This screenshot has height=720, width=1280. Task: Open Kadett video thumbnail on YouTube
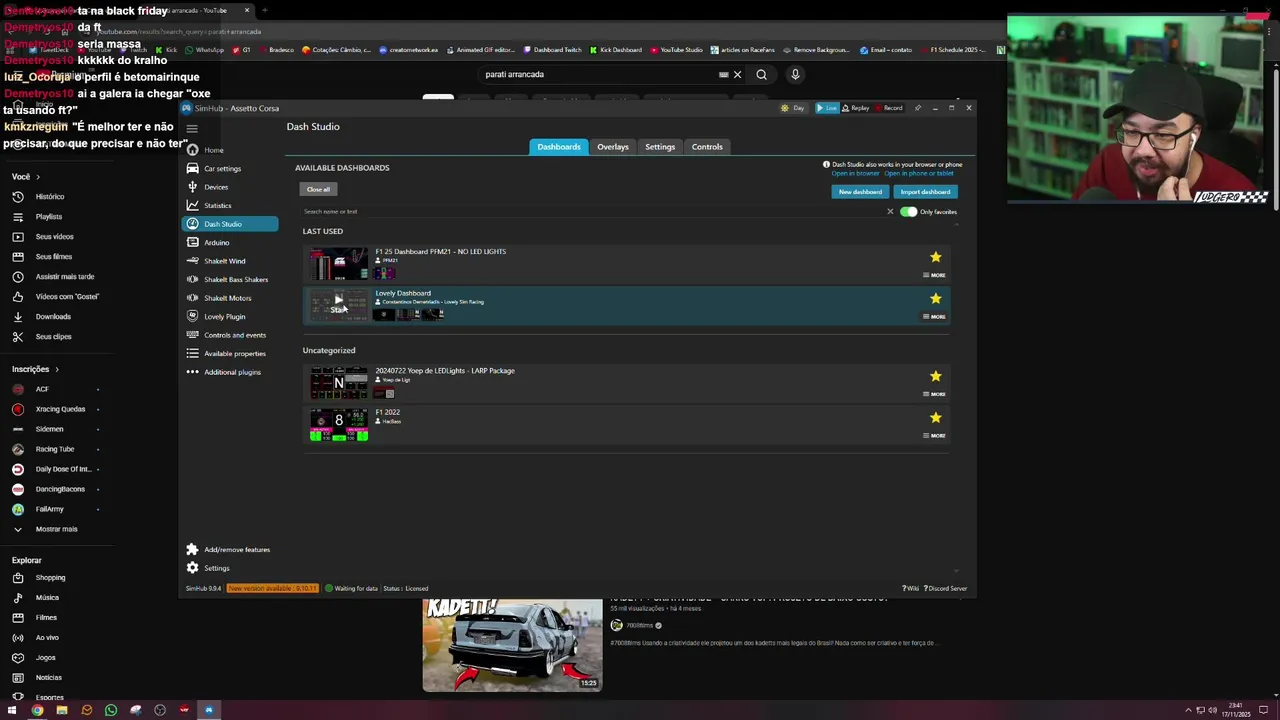[x=512, y=645]
